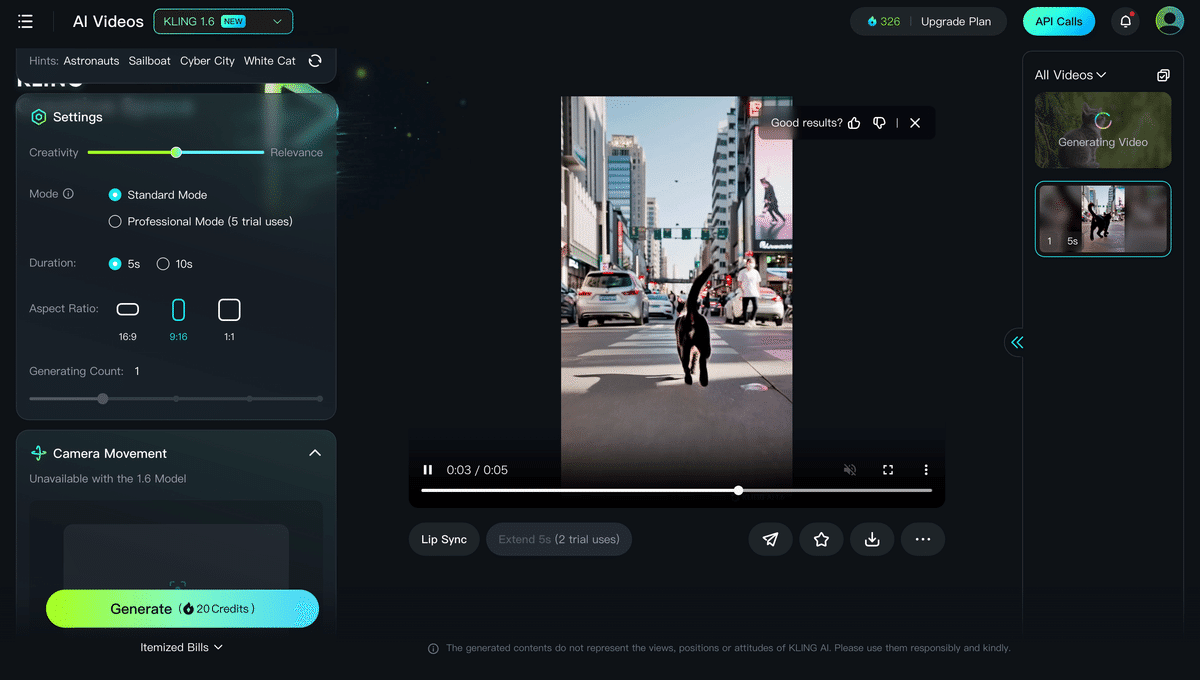Adjust the Creativity–Relevance slider handle
Image resolution: width=1200 pixels, height=680 pixels.
176,152
